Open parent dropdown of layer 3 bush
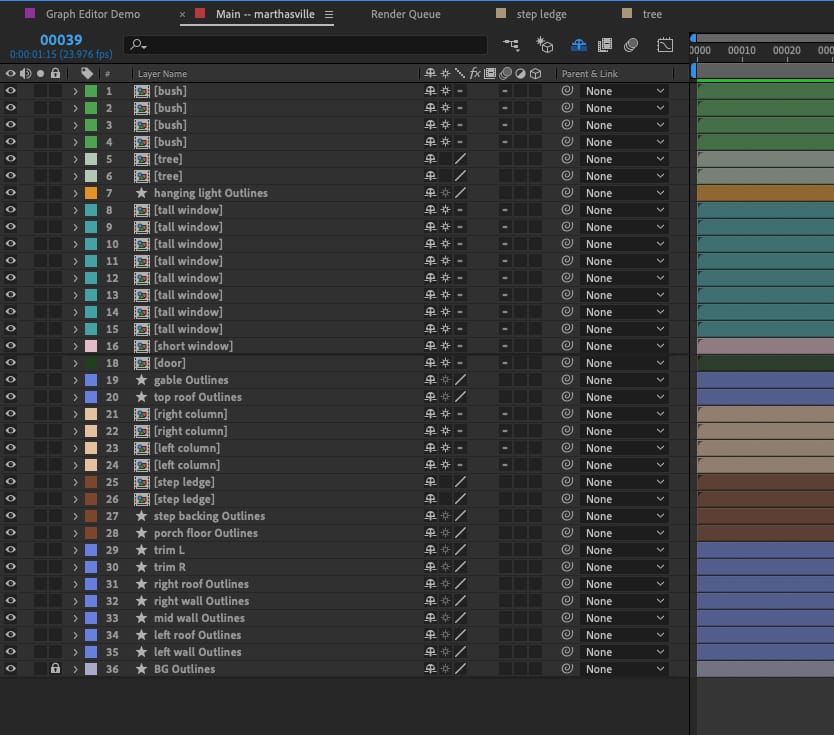834x735 pixels. click(x=624, y=125)
